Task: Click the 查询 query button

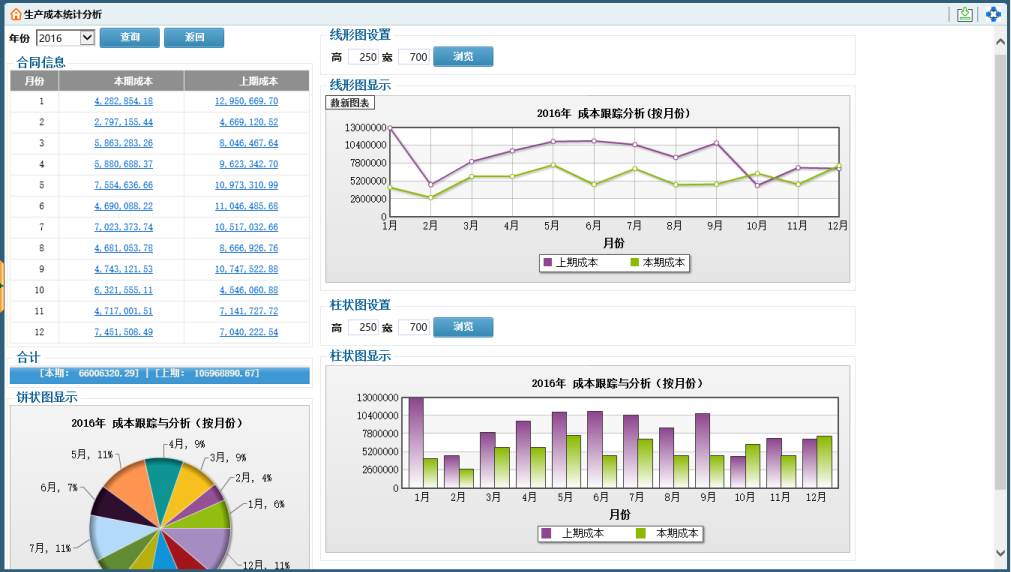Action: pos(130,38)
